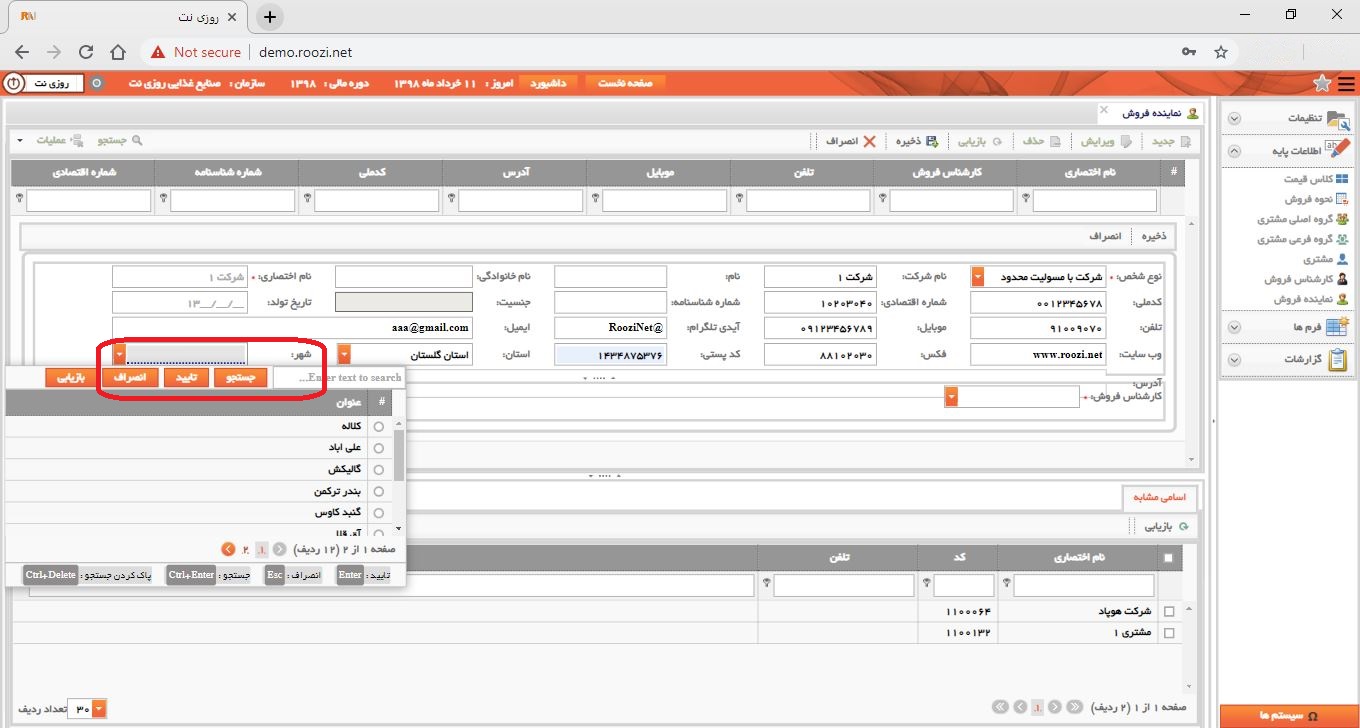Image resolution: width=1360 pixels, height=728 pixels.
Task: Select the کلاله radio option
Action: coord(378,426)
